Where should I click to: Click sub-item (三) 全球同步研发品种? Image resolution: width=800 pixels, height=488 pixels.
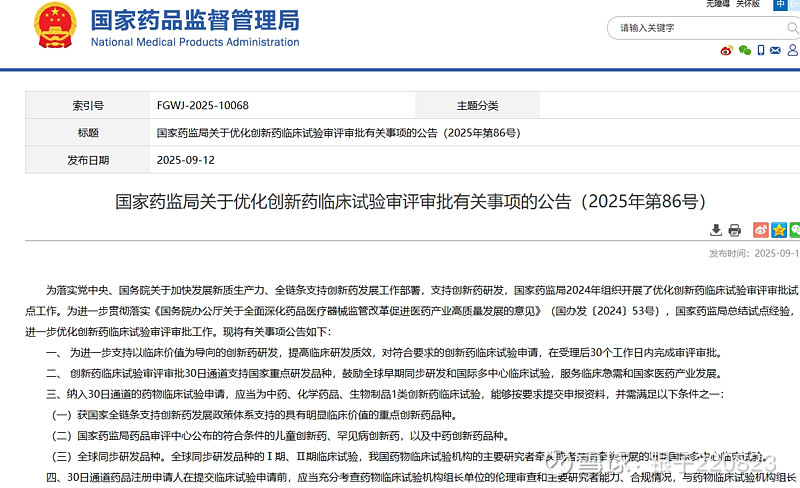coord(408,456)
